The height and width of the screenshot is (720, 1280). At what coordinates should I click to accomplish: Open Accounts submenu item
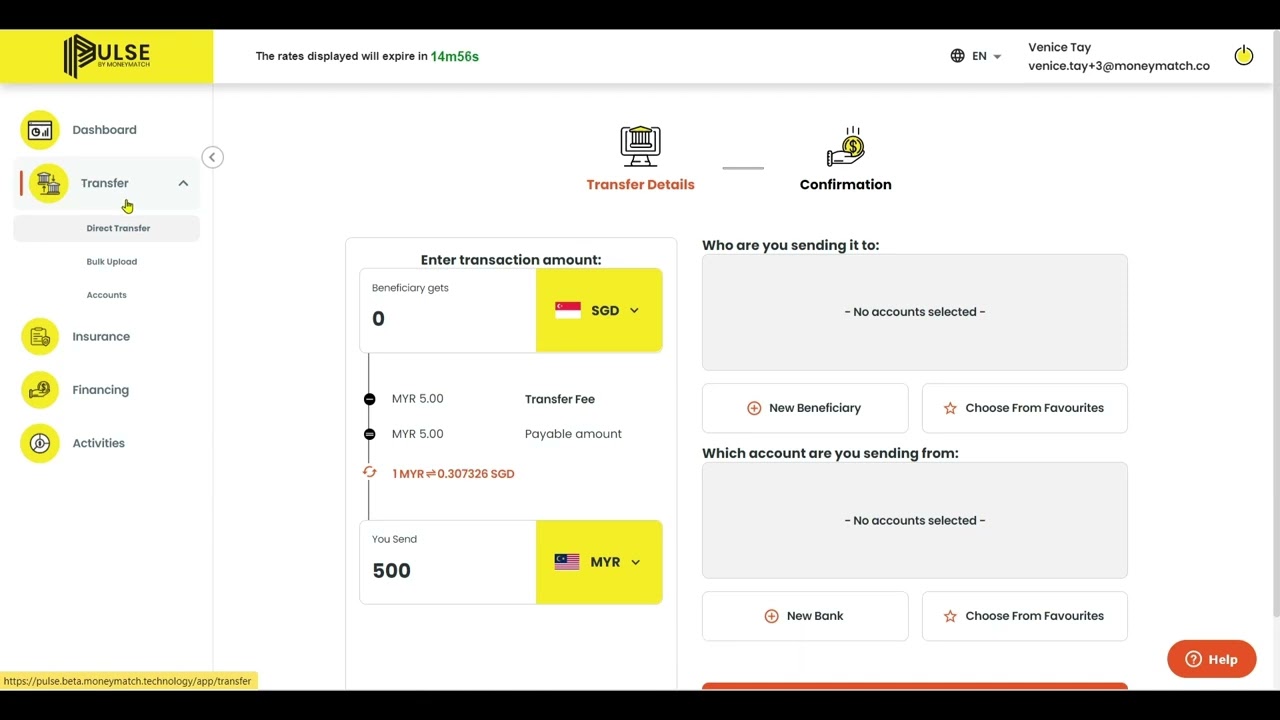pos(107,295)
